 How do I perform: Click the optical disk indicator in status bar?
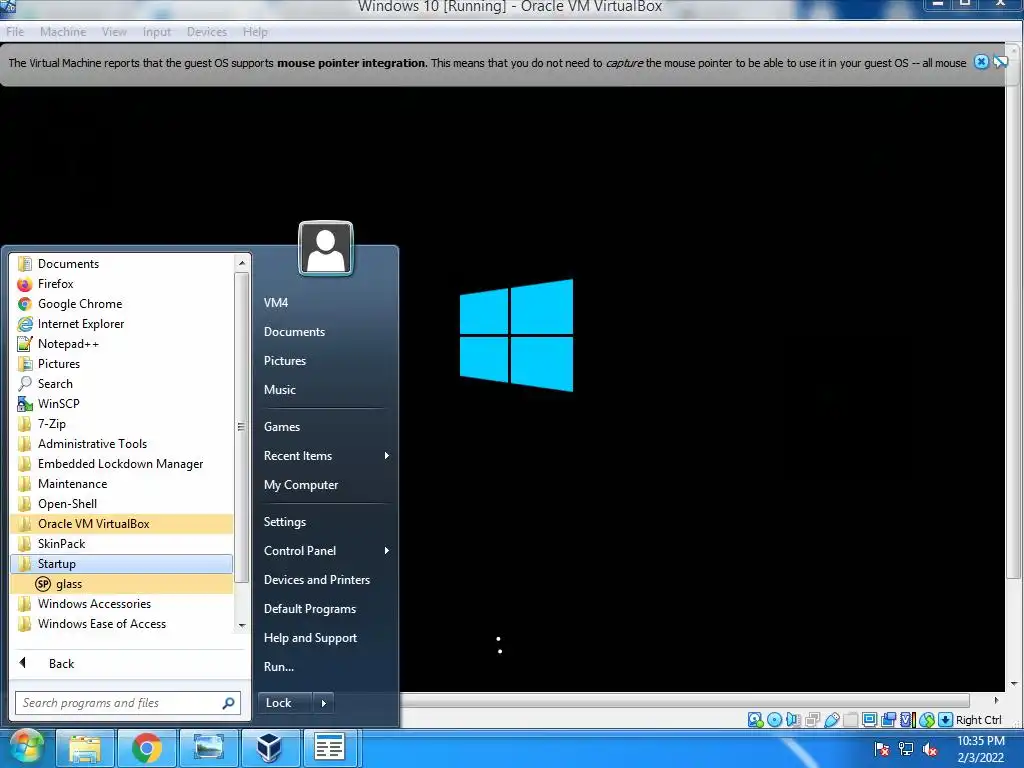coord(775,720)
